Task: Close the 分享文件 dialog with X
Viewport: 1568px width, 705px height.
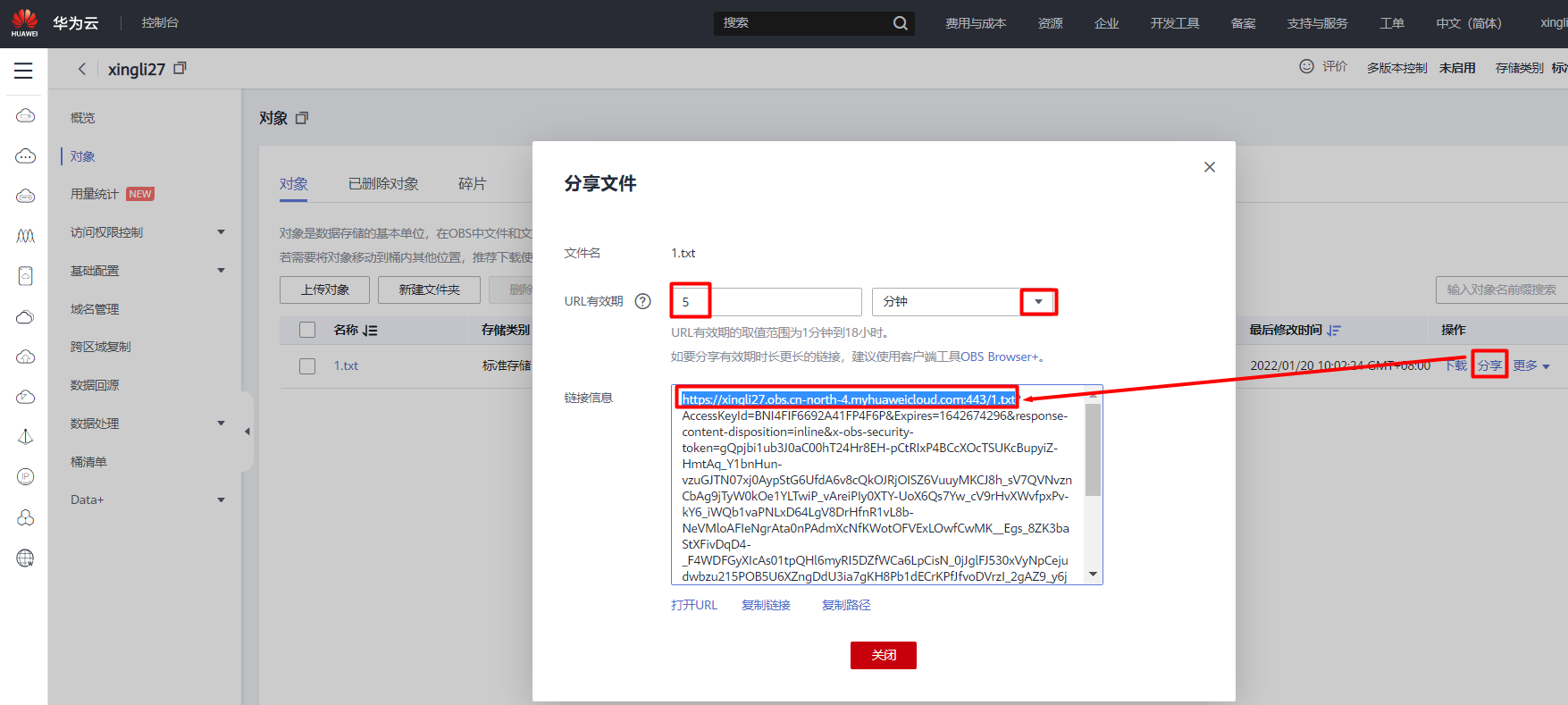Action: (1210, 167)
